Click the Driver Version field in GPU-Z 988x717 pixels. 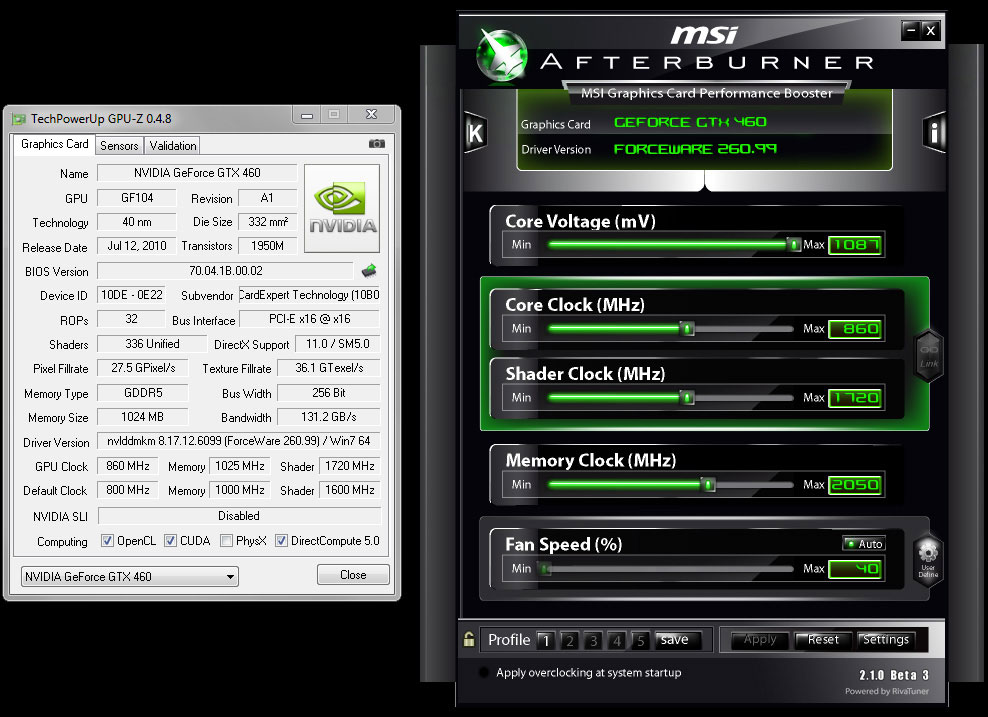tap(239, 441)
